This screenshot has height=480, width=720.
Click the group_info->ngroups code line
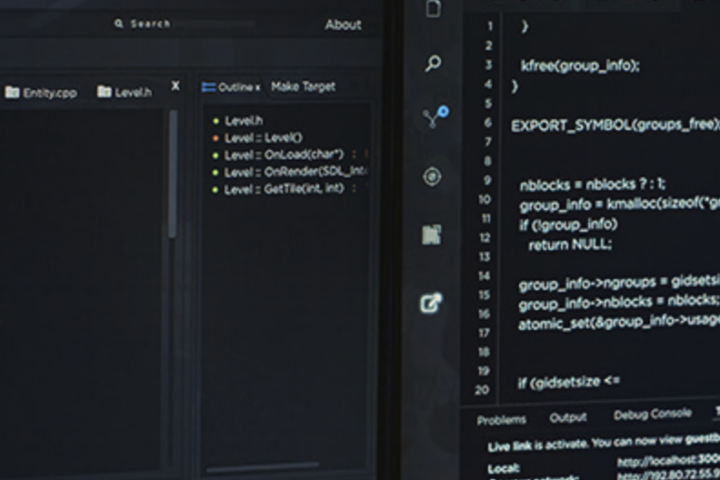click(x=619, y=283)
